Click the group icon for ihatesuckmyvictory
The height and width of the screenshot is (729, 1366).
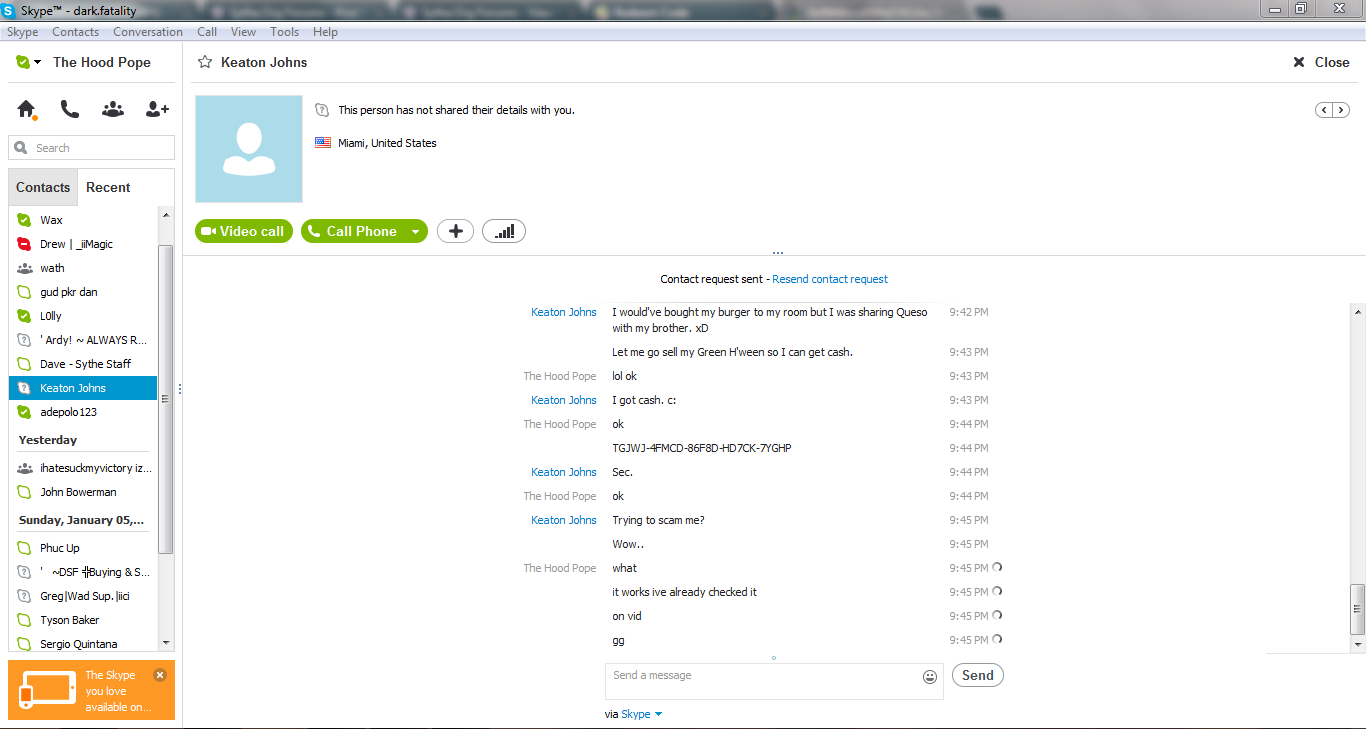tap(25, 468)
